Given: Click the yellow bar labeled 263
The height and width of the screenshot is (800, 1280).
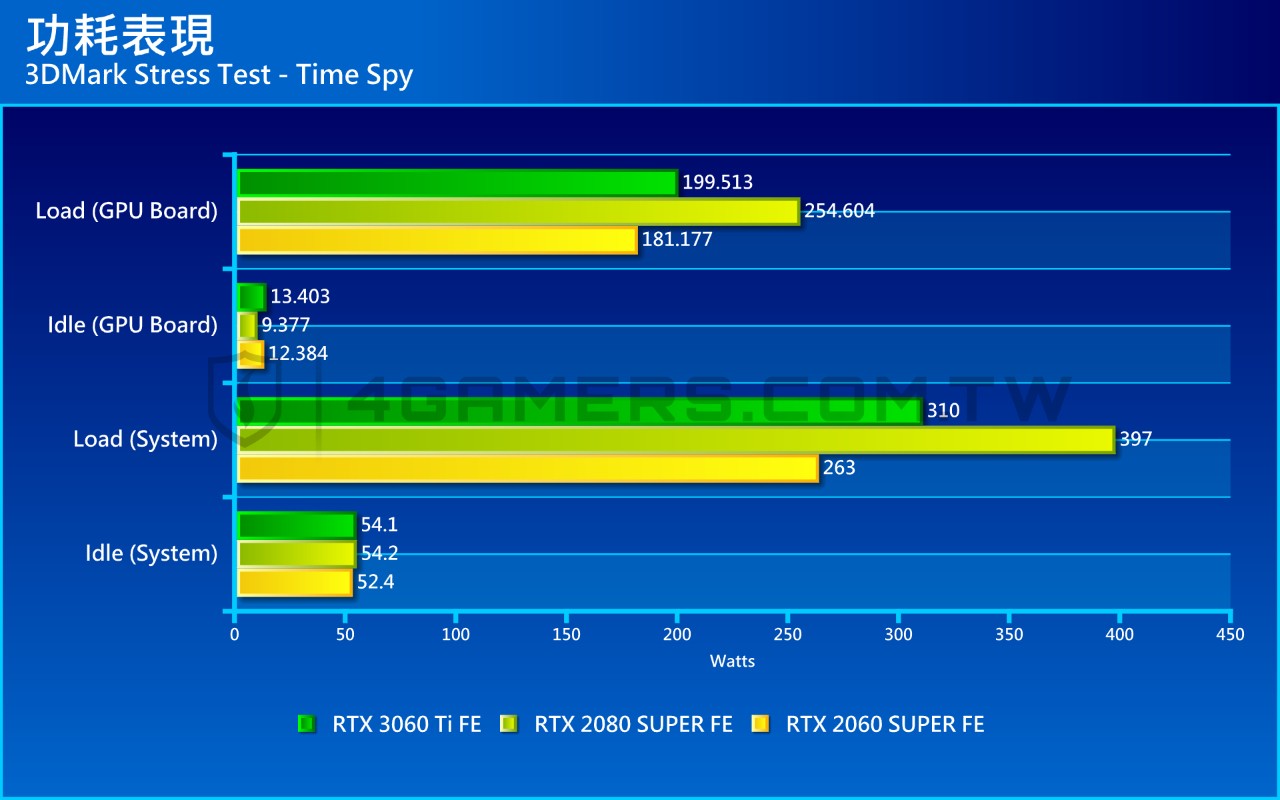Looking at the screenshot, I should click(x=528, y=468).
